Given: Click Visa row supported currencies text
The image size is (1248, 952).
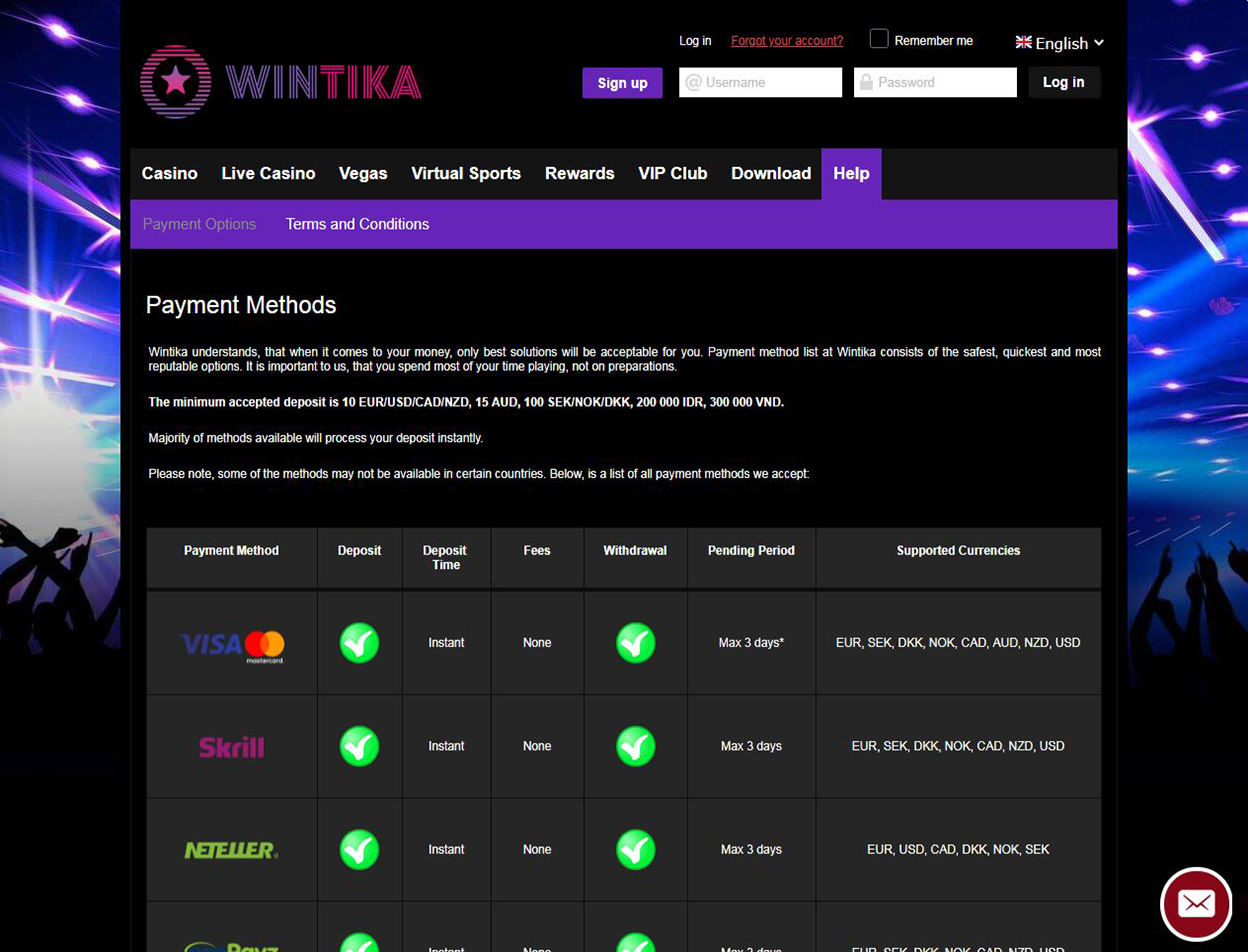Looking at the screenshot, I should [958, 643].
